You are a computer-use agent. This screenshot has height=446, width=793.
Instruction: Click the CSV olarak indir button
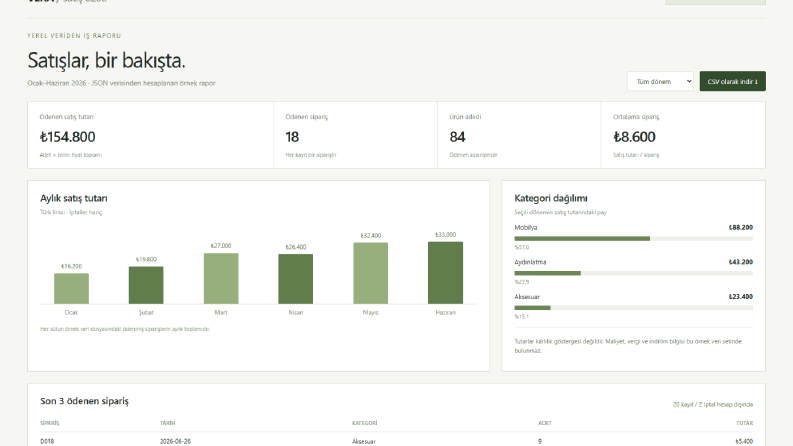(x=732, y=81)
